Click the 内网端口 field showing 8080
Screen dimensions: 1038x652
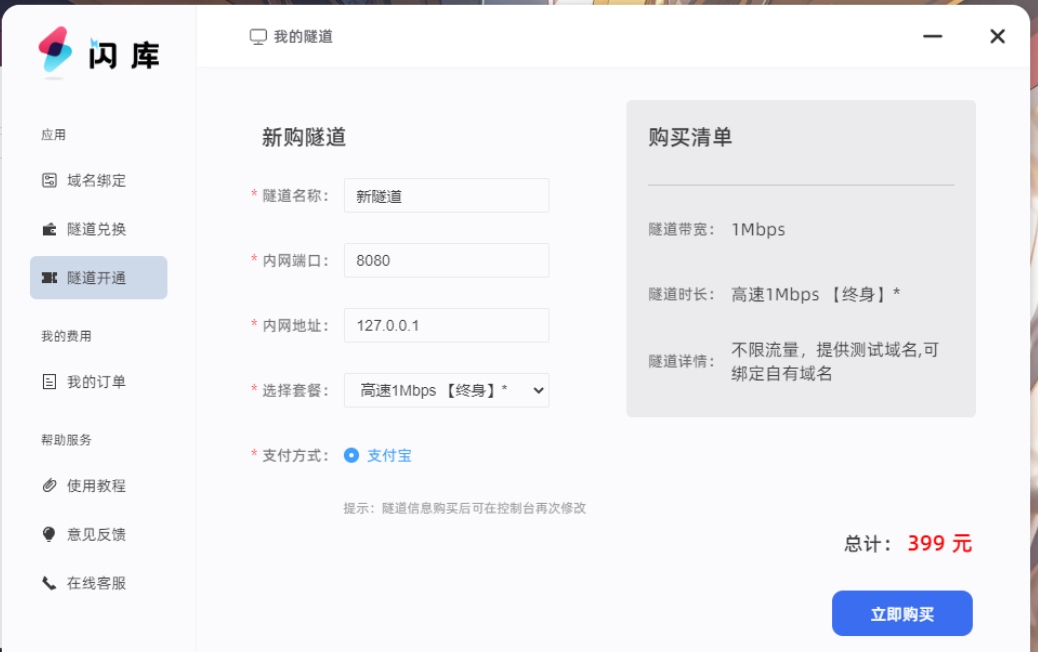(x=445, y=260)
